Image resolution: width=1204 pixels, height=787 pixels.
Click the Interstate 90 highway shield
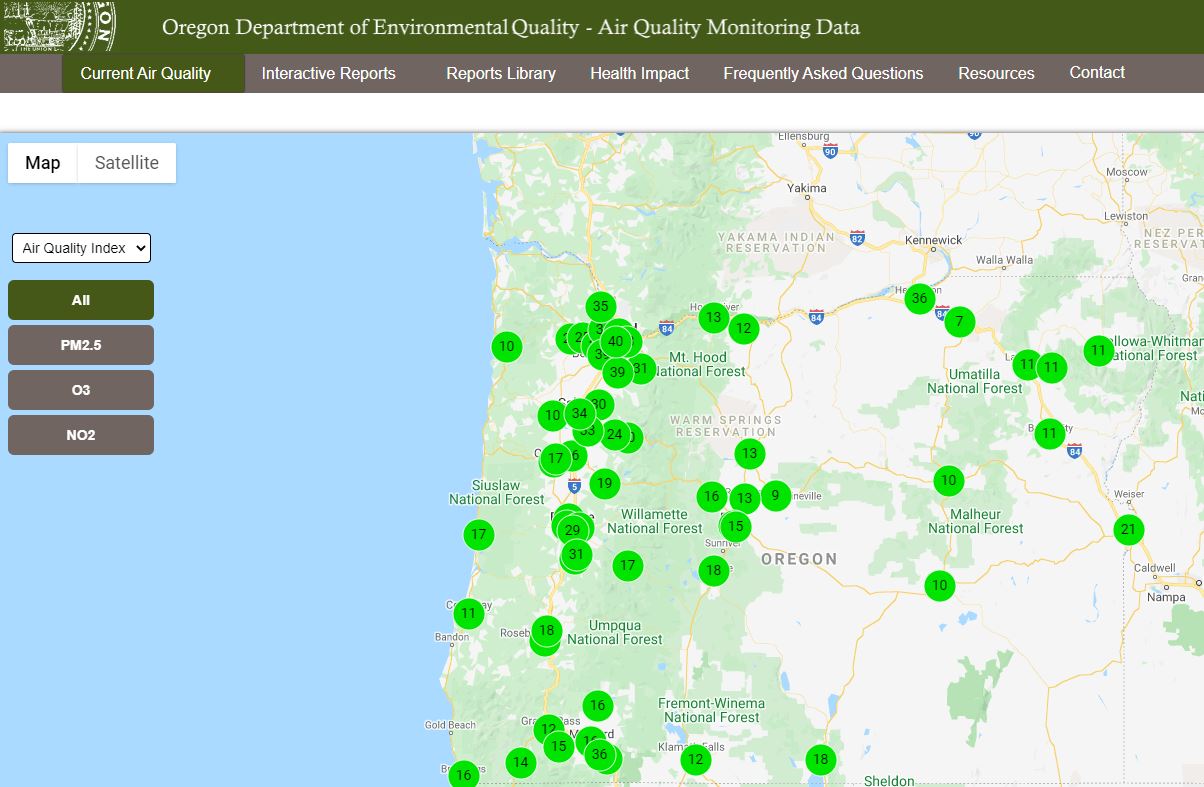[x=830, y=151]
